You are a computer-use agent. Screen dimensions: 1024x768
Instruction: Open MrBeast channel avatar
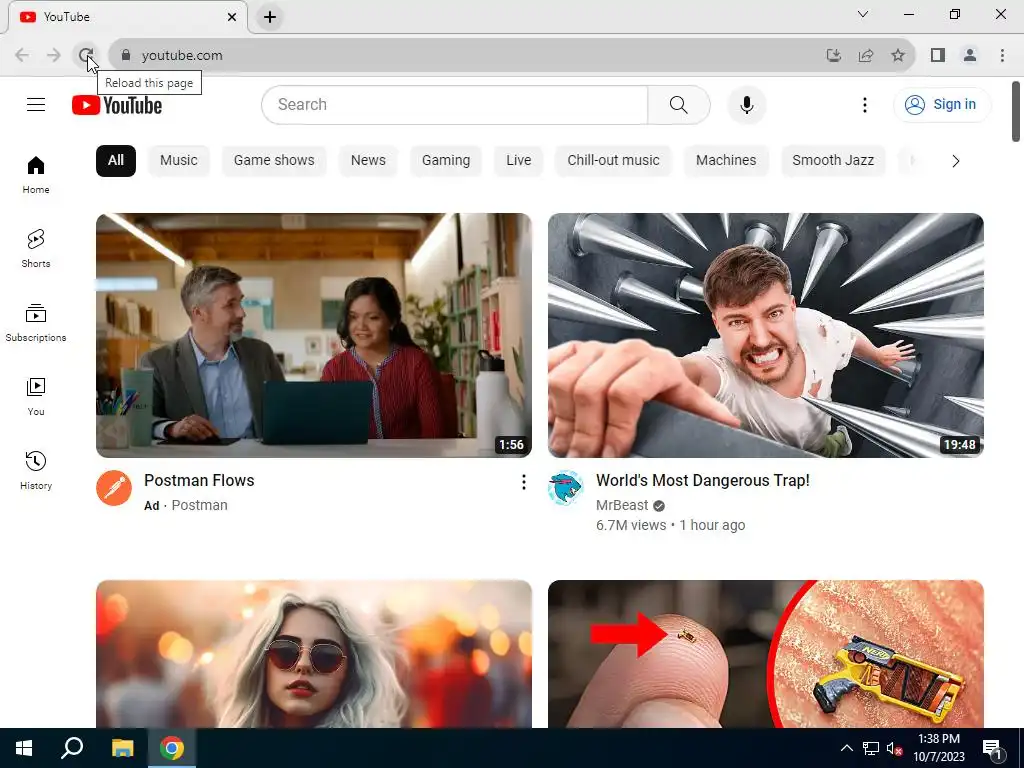(566, 488)
